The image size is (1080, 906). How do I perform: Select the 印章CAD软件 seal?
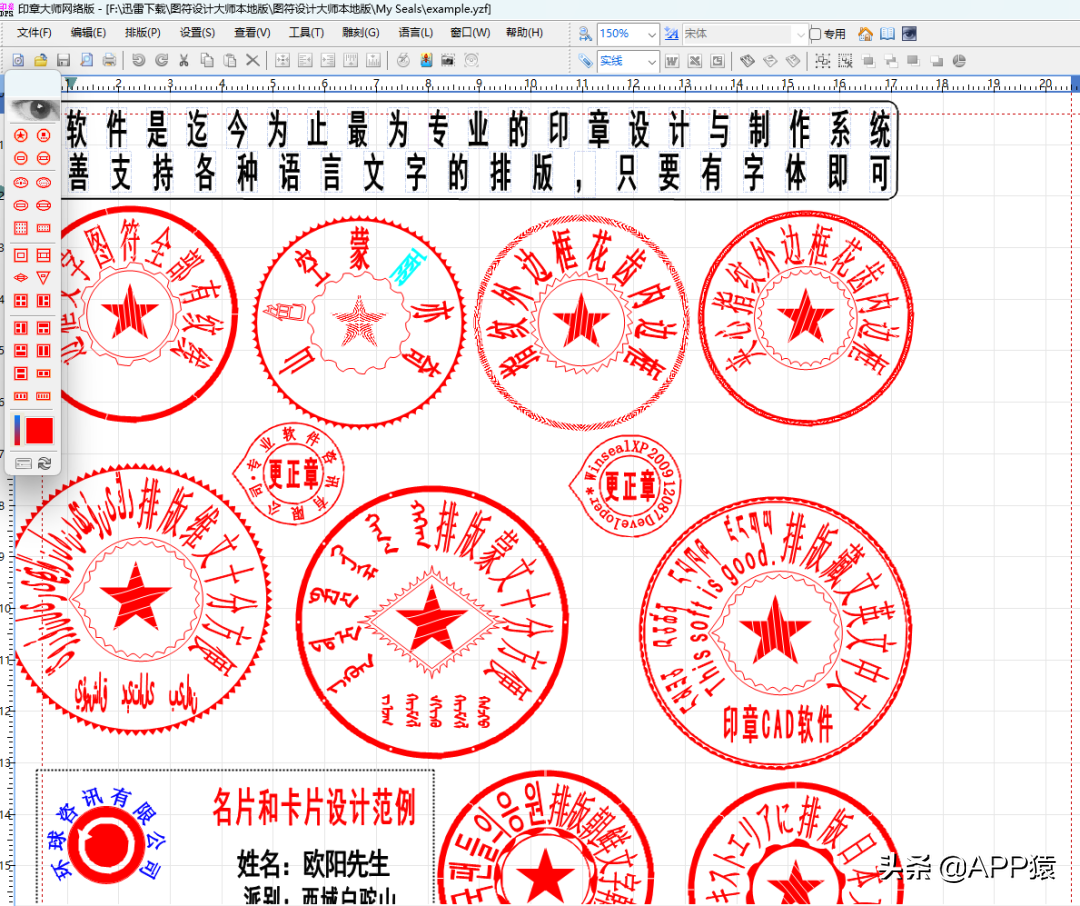click(x=776, y=633)
